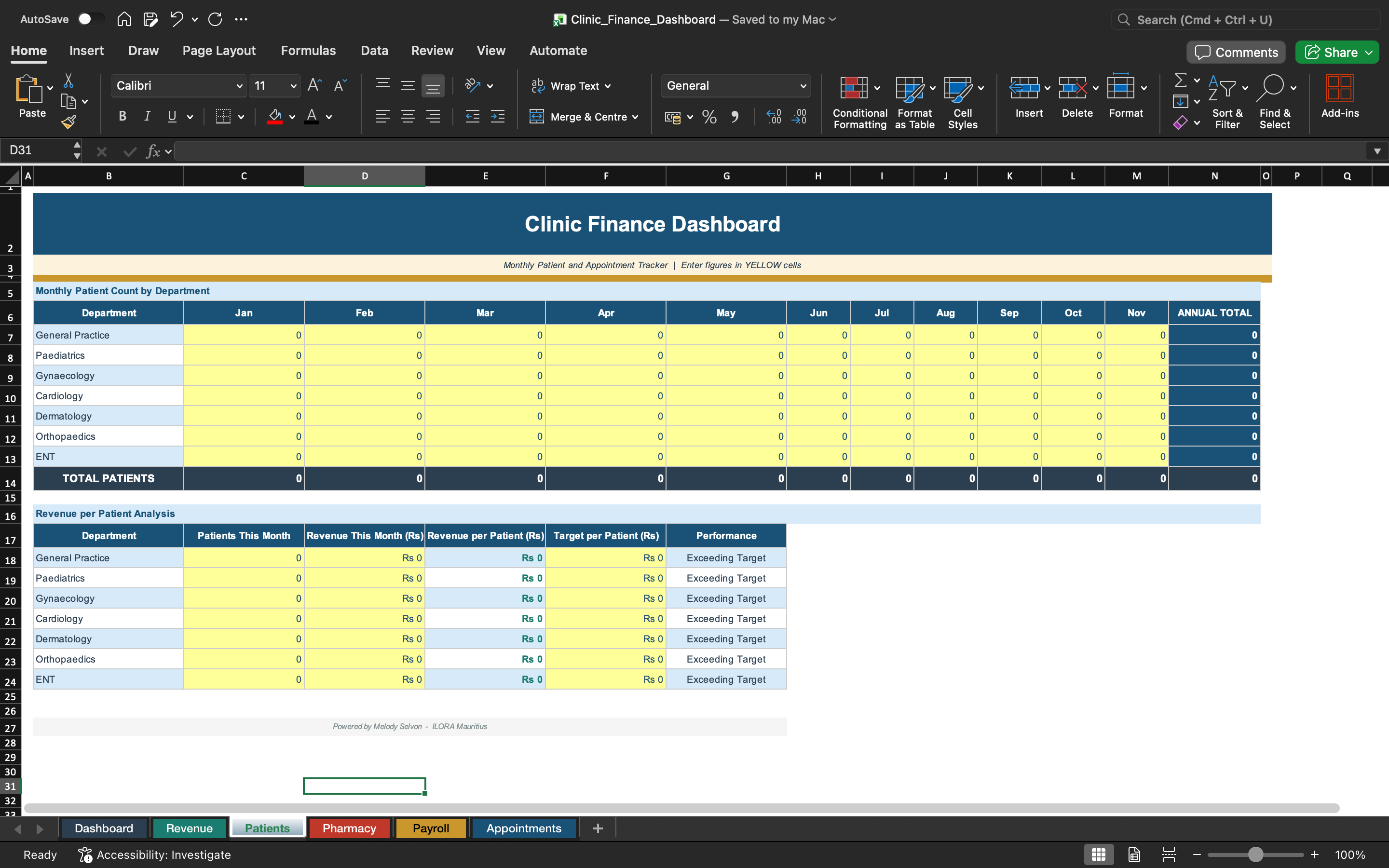Select the Format Painter brush

click(68, 122)
